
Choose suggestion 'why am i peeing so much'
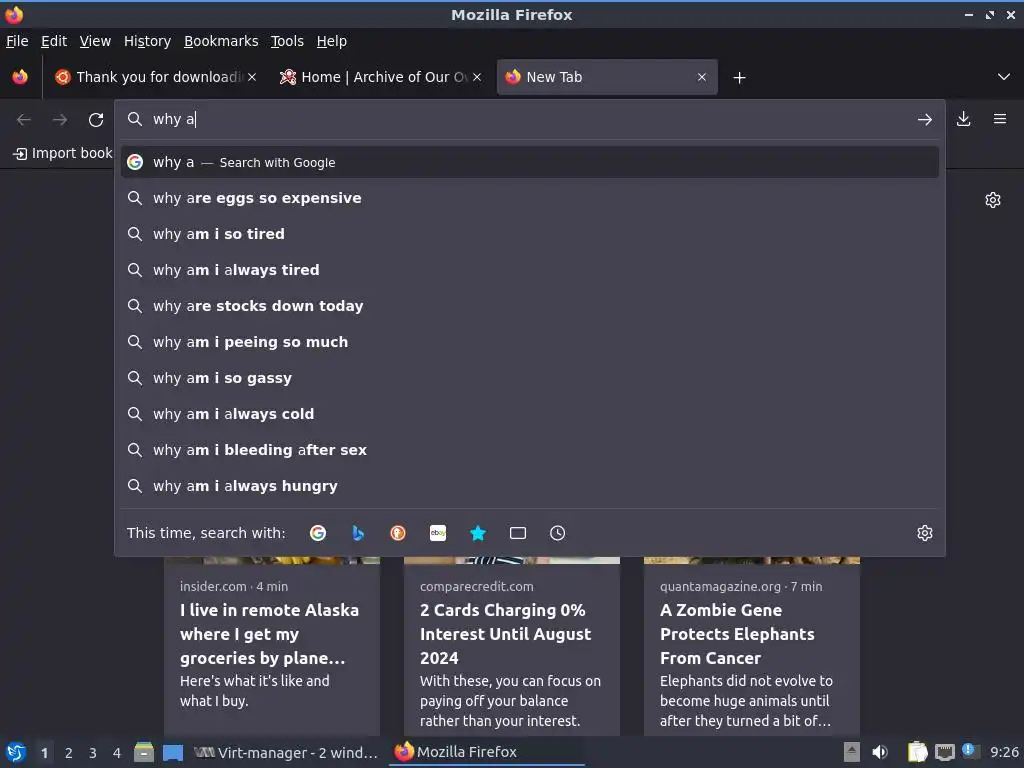click(530, 342)
